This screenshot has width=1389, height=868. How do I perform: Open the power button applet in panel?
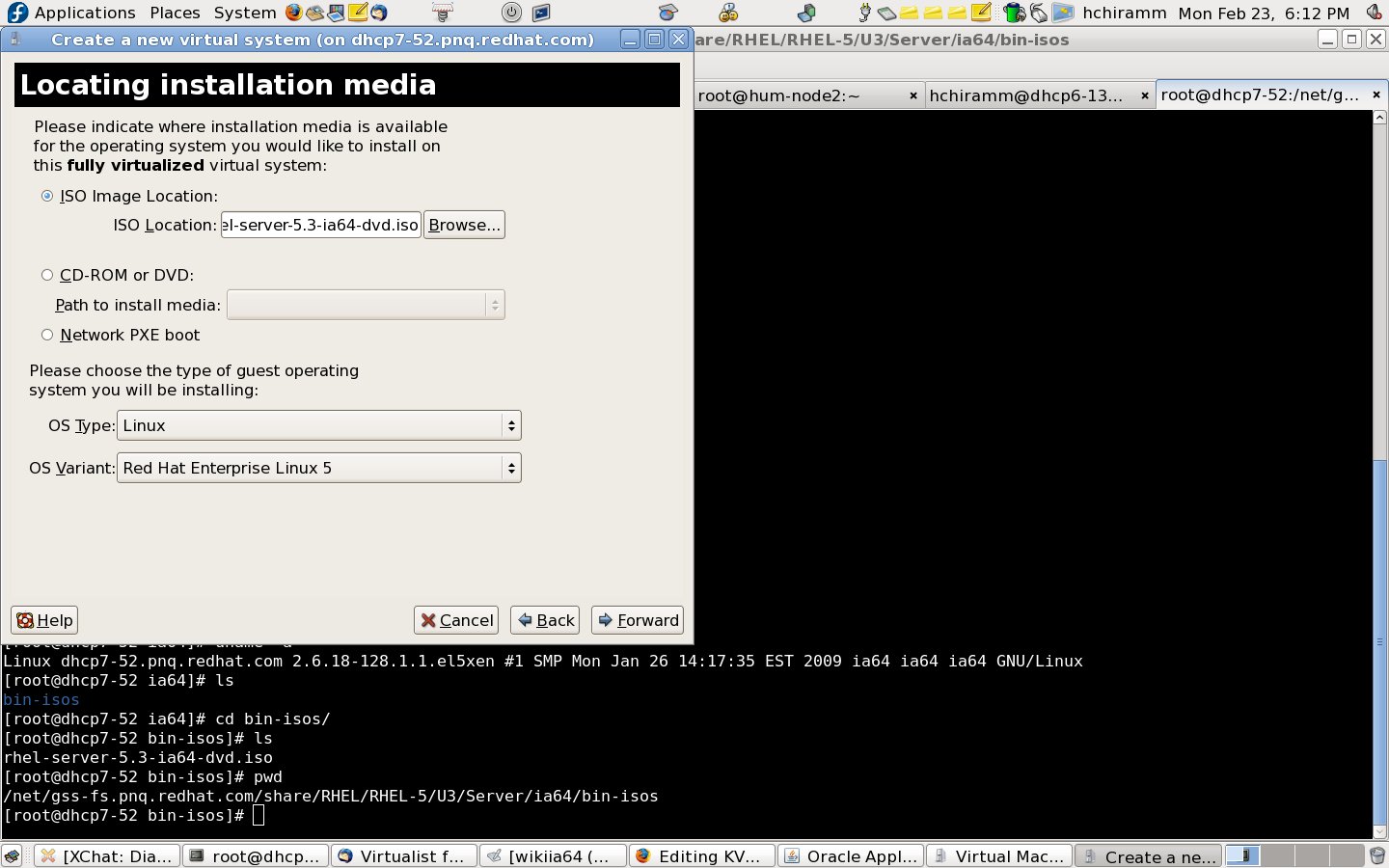point(511,13)
